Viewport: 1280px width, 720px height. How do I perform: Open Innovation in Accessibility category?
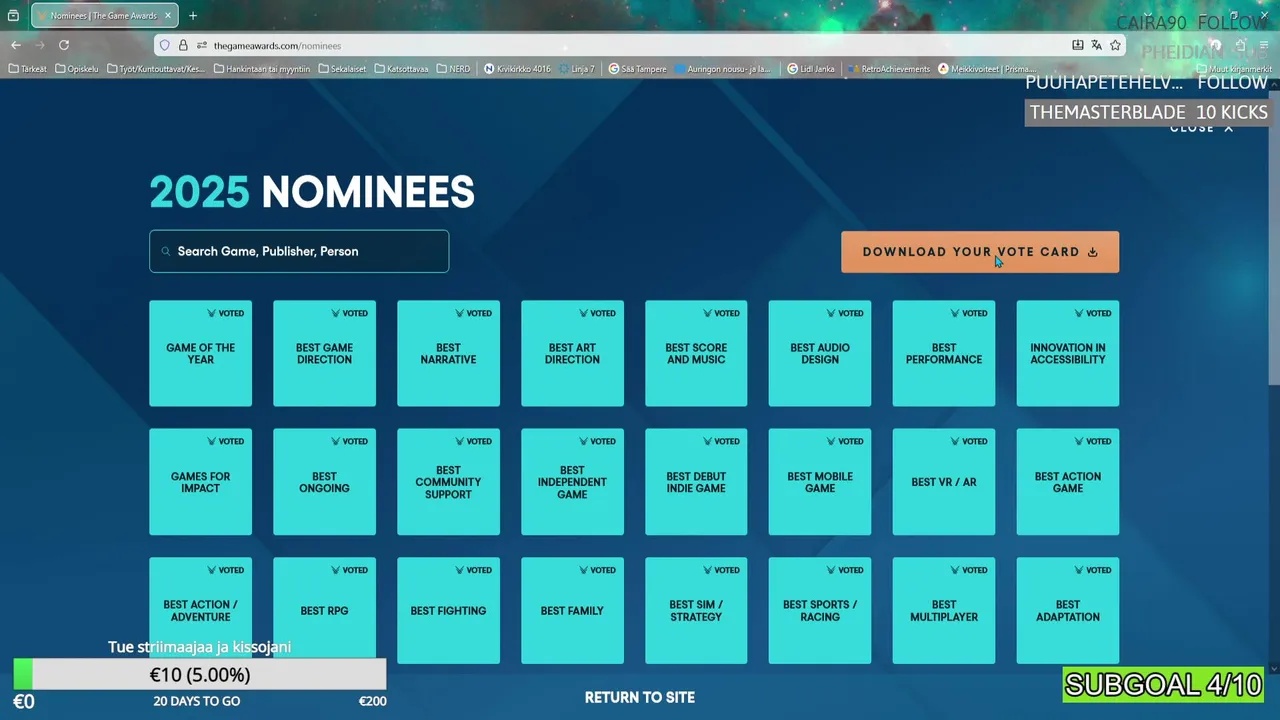click(x=1068, y=353)
